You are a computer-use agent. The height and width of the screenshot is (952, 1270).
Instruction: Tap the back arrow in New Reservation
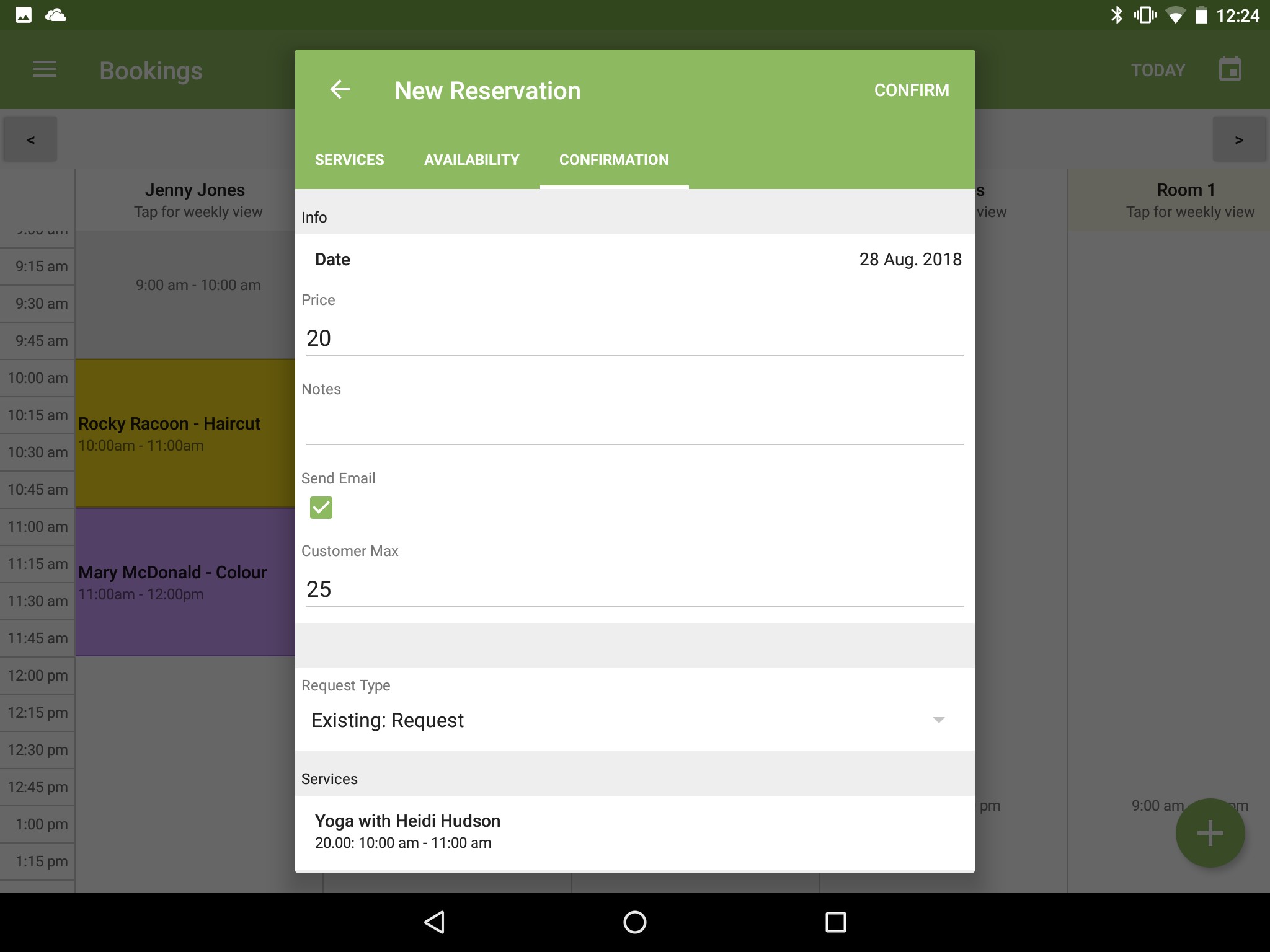[340, 90]
